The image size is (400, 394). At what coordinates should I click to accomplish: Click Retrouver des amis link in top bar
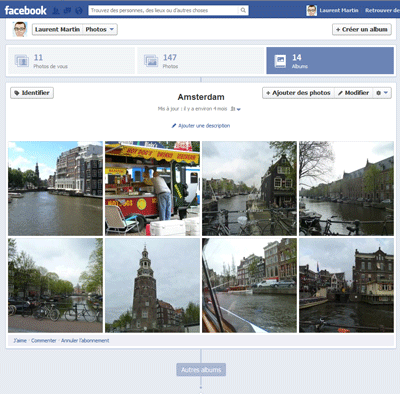pyautogui.click(x=382, y=10)
